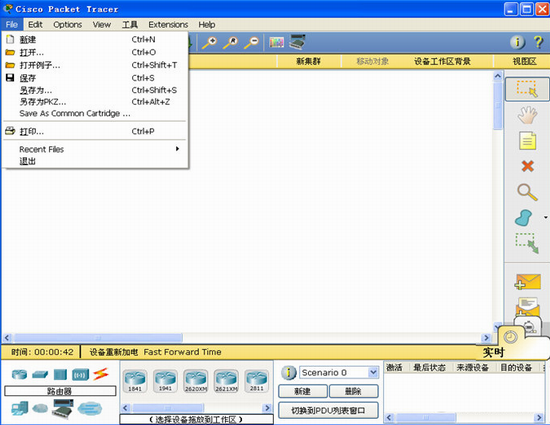Open the Edit menu
550x425 pixels.
click(x=35, y=25)
